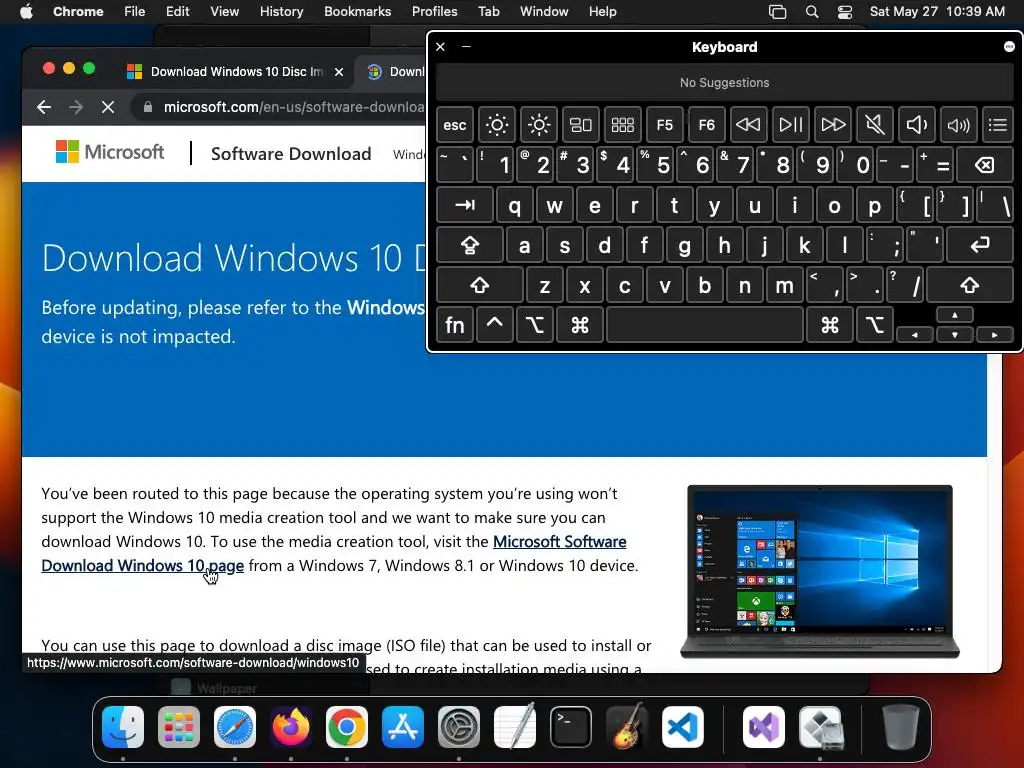The height and width of the screenshot is (768, 1024).
Task: Tap the brightness down key on virtual keyboard
Action: tap(496, 125)
